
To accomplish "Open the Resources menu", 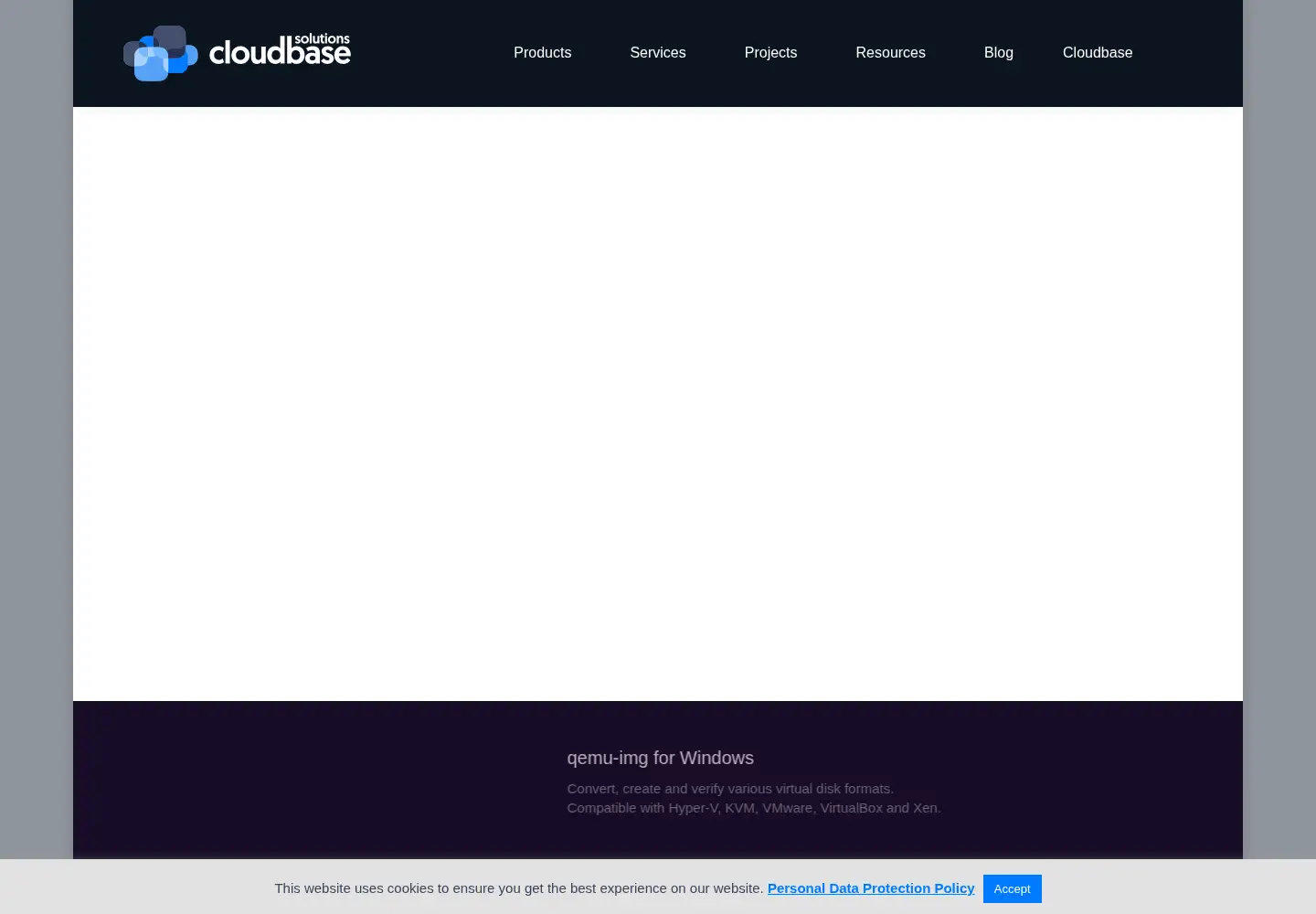I will pos(890,53).
